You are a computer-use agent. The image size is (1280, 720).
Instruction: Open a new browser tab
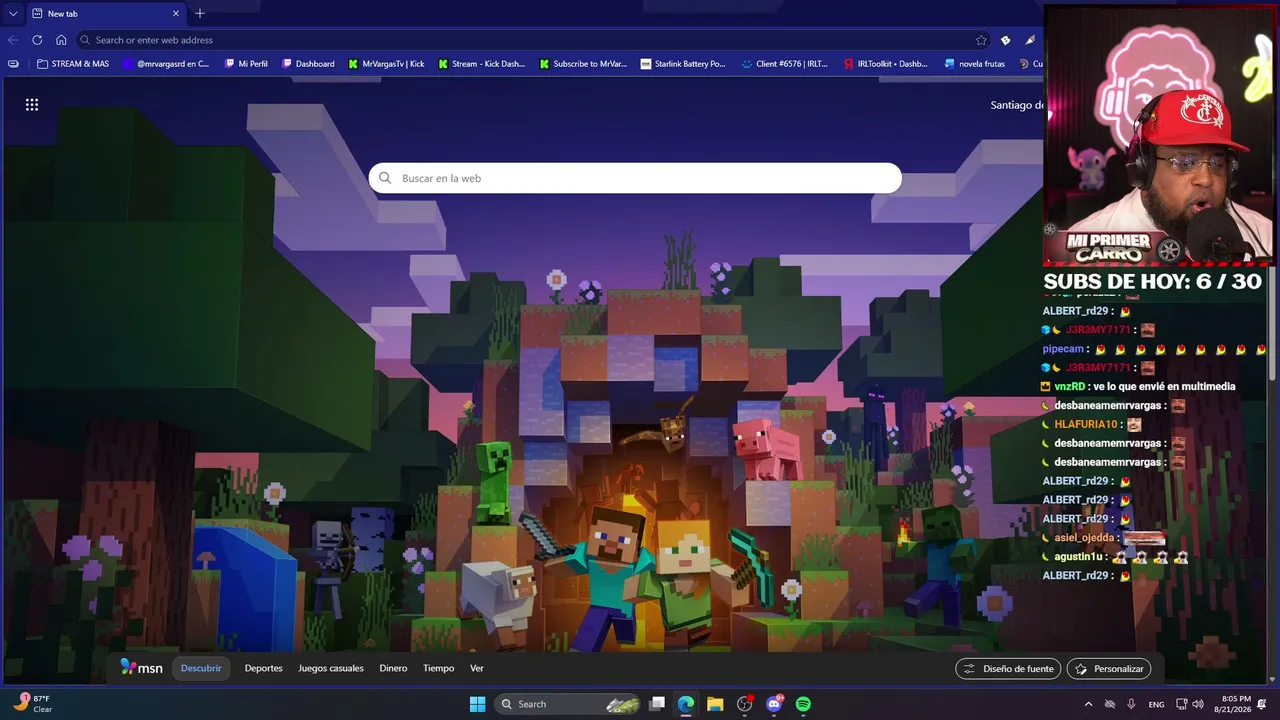(x=200, y=14)
